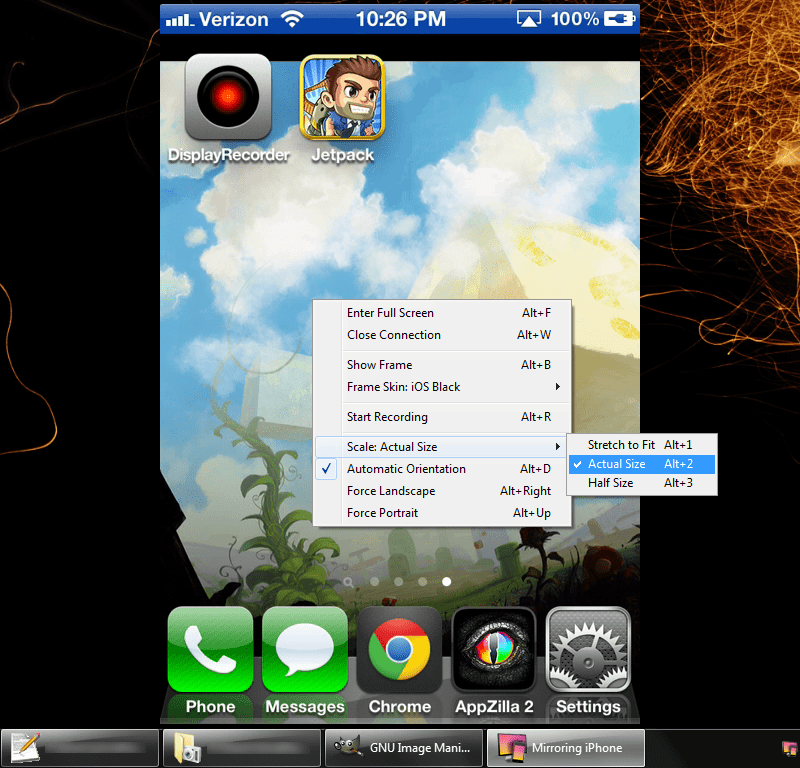This screenshot has width=800, height=768.
Task: Click the system tray mirroring icon
Action: [790, 749]
